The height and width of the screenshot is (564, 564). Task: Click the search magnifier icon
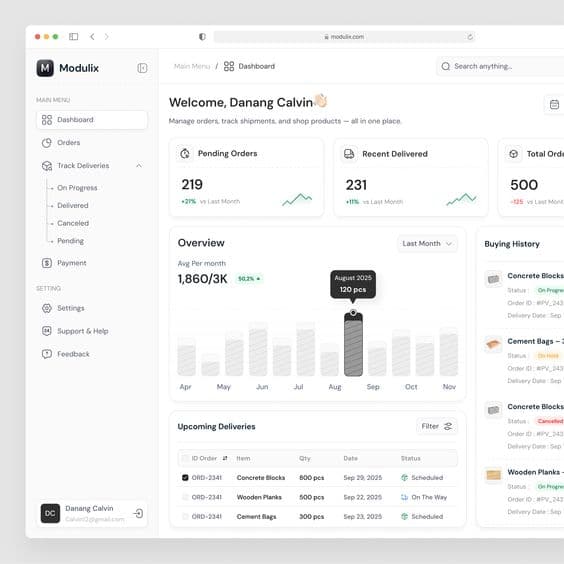[x=446, y=66]
